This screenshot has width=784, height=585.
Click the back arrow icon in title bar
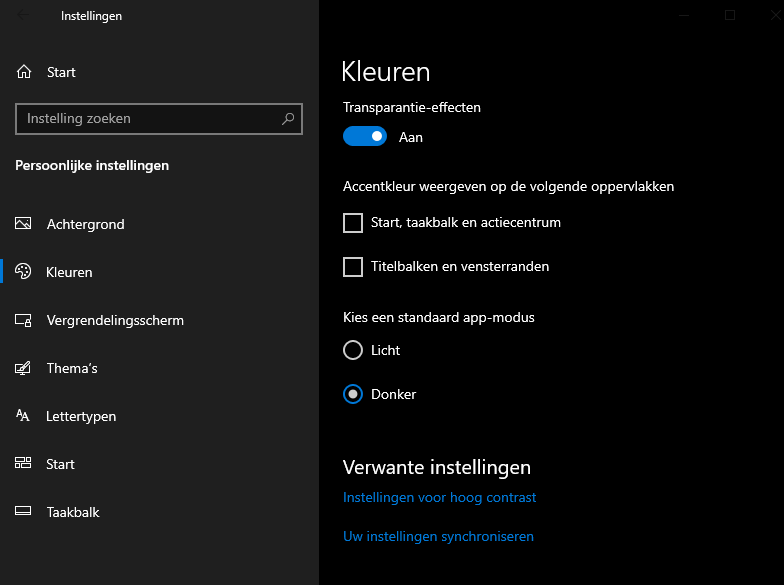tap(24, 16)
